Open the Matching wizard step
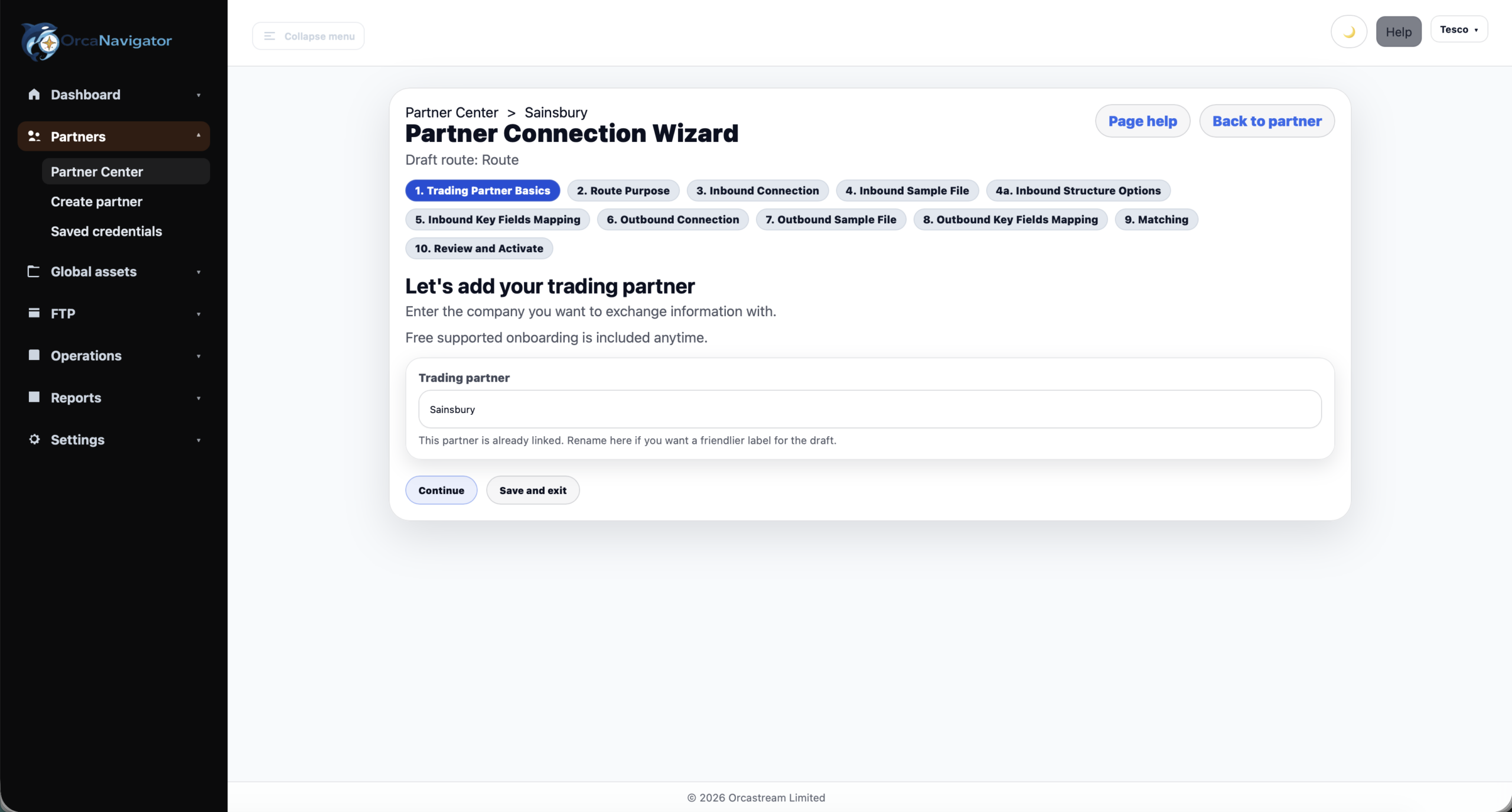This screenshot has height=812, width=1512. coord(1156,219)
